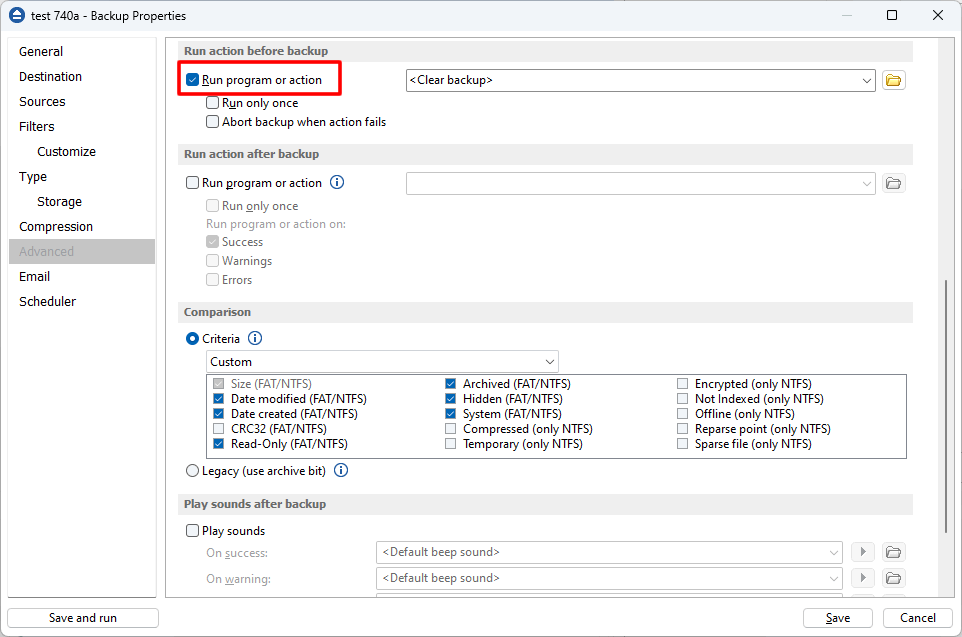Viewport: 962px width, 637px height.
Task: Play the On warning beep sound
Action: pos(862,578)
